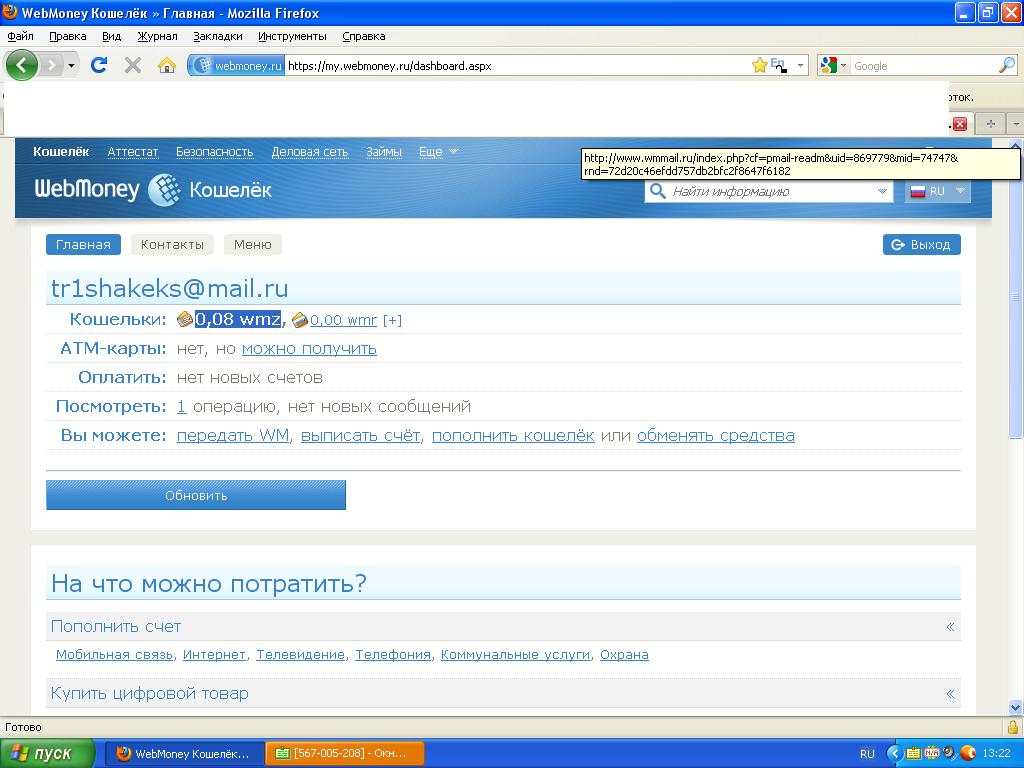The height and width of the screenshot is (768, 1024).
Task: Click the выписать счёт link
Action: 360,435
